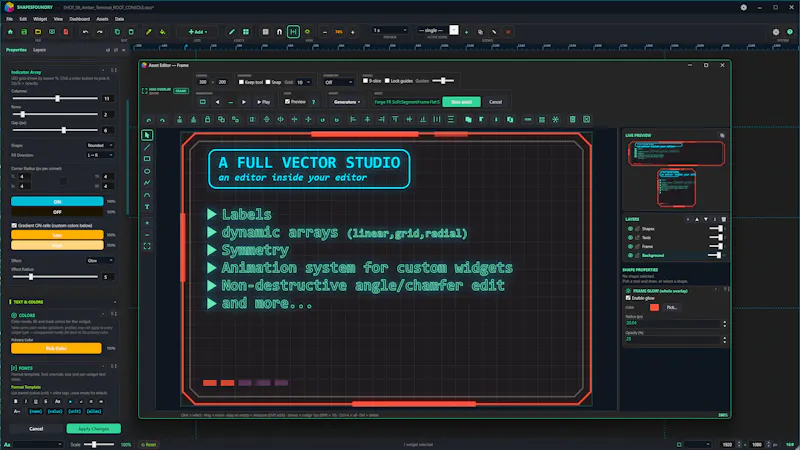Copy the Live Preview with corner icon
Viewport: 800px width, 450px height.
click(x=722, y=135)
